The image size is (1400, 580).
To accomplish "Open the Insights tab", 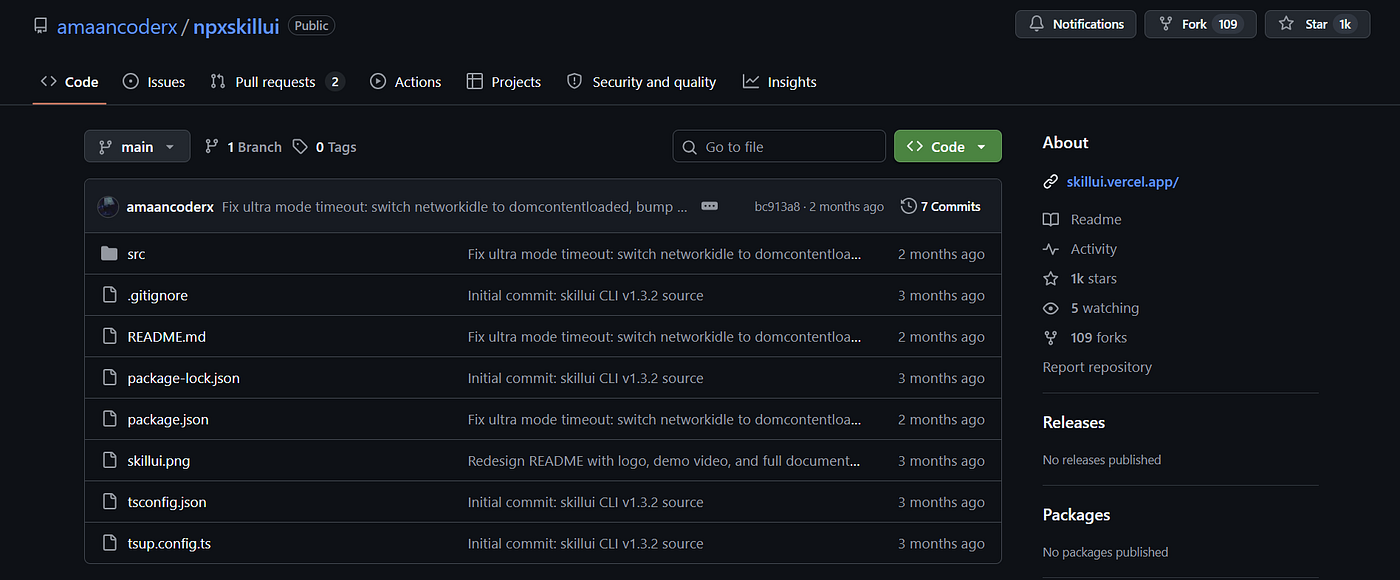I will pyautogui.click(x=780, y=82).
